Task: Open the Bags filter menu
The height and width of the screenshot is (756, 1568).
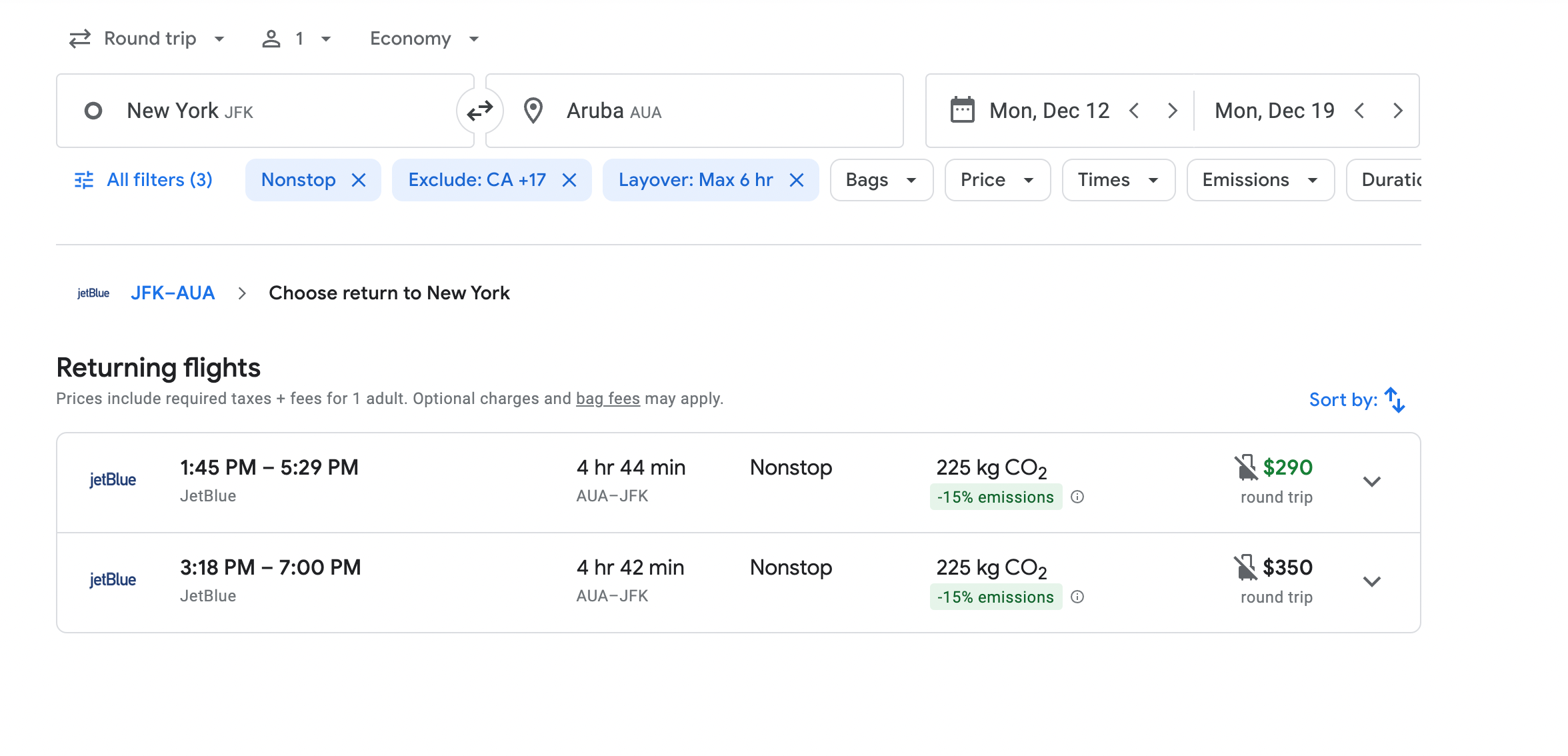Action: (881, 180)
